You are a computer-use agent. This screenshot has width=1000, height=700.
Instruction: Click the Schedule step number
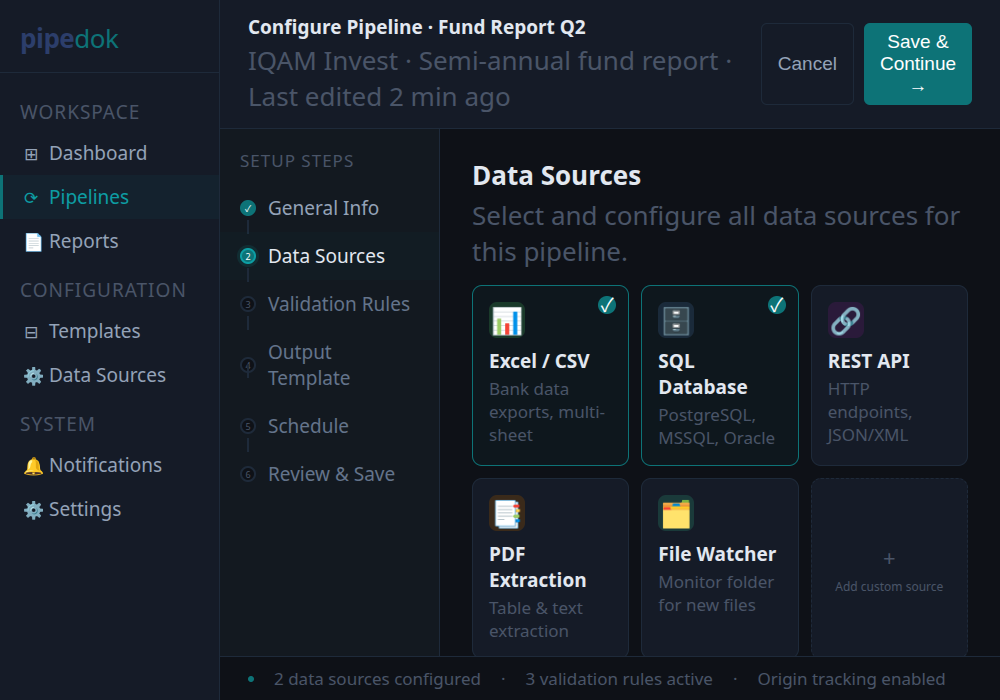[x=247, y=426]
